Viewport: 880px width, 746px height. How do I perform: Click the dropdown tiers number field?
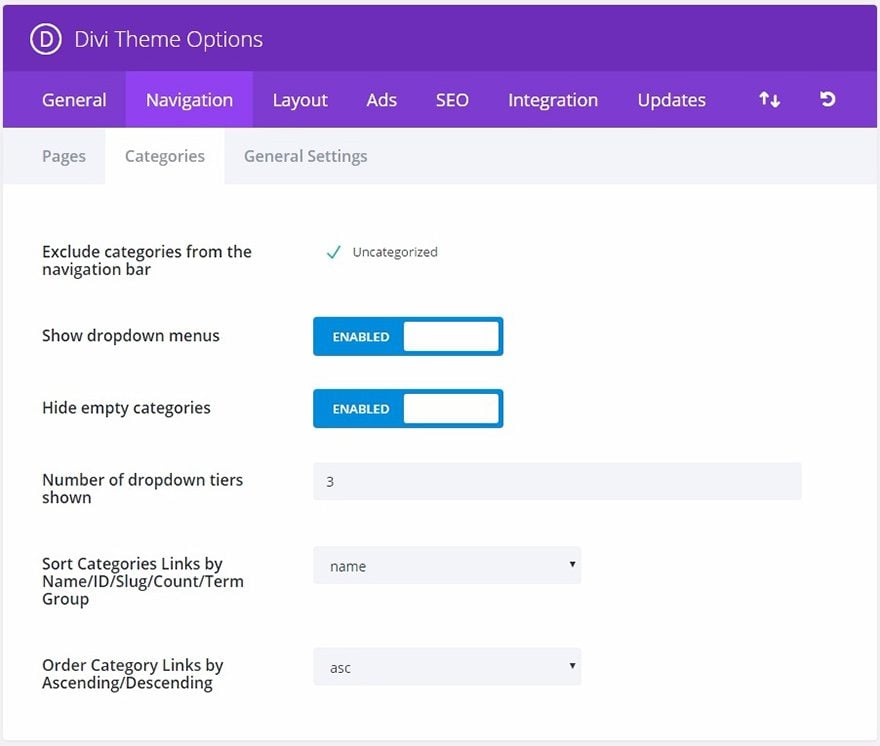557,481
